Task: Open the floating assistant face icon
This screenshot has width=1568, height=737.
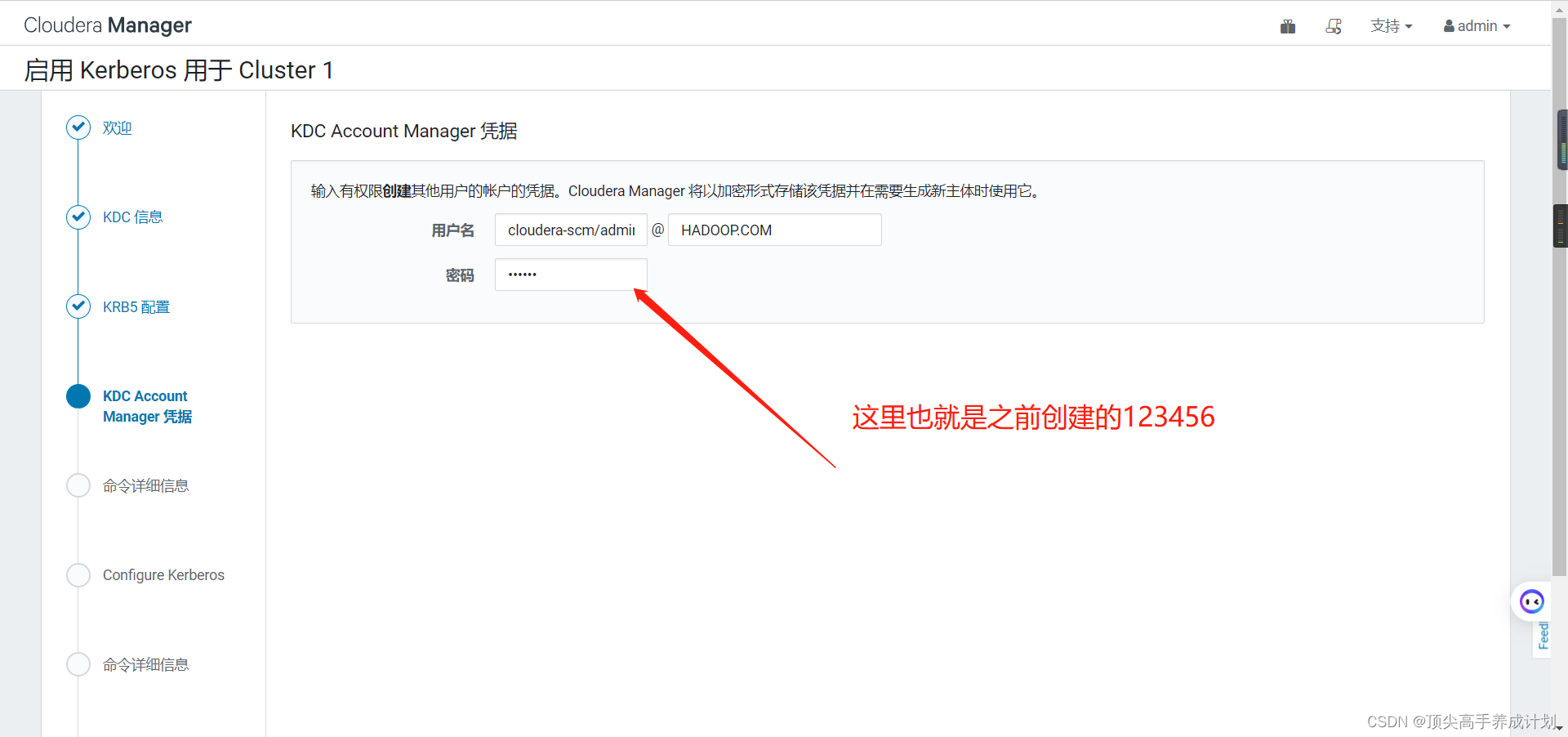Action: point(1531,602)
